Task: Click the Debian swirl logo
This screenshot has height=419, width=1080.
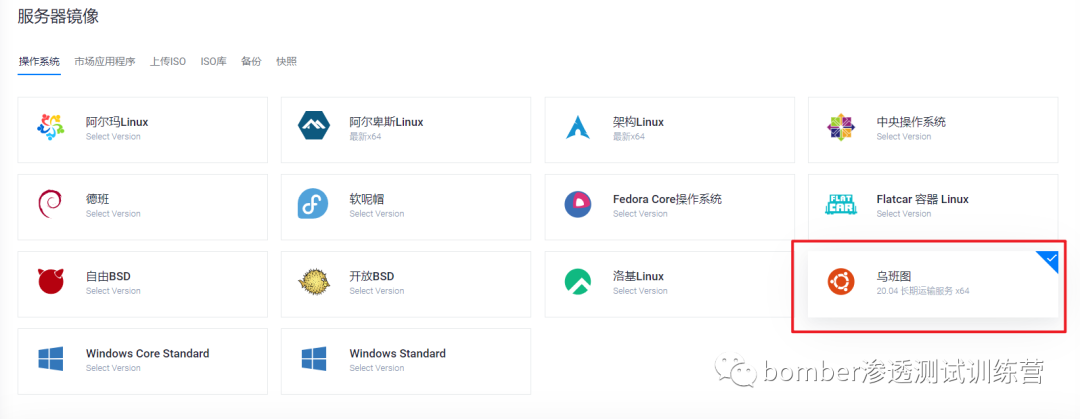Action: point(50,205)
